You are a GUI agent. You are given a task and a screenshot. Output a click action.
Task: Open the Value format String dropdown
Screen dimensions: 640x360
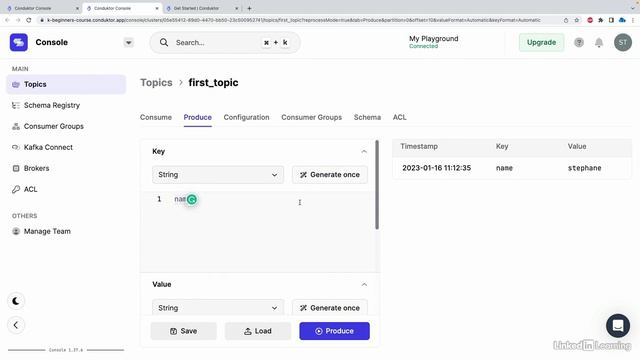coord(218,308)
